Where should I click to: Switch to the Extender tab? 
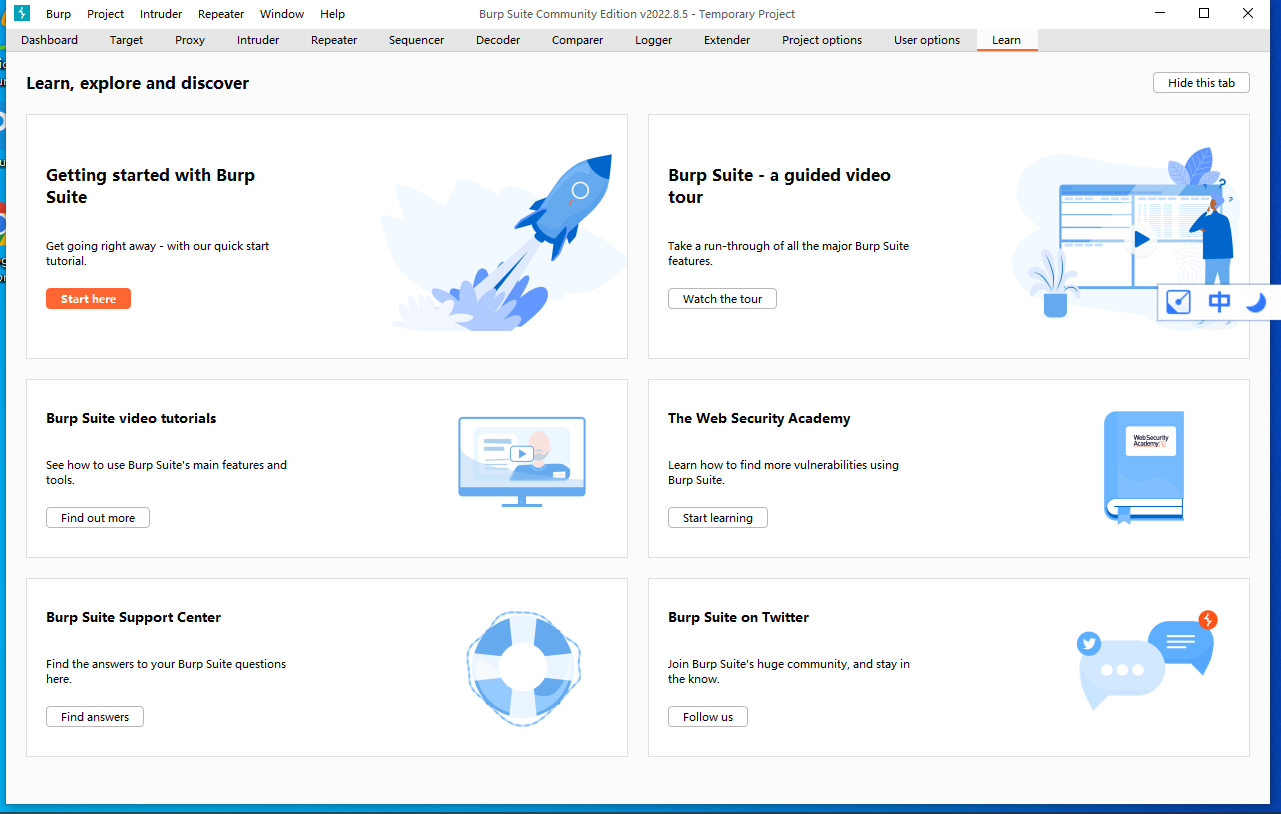pos(727,40)
